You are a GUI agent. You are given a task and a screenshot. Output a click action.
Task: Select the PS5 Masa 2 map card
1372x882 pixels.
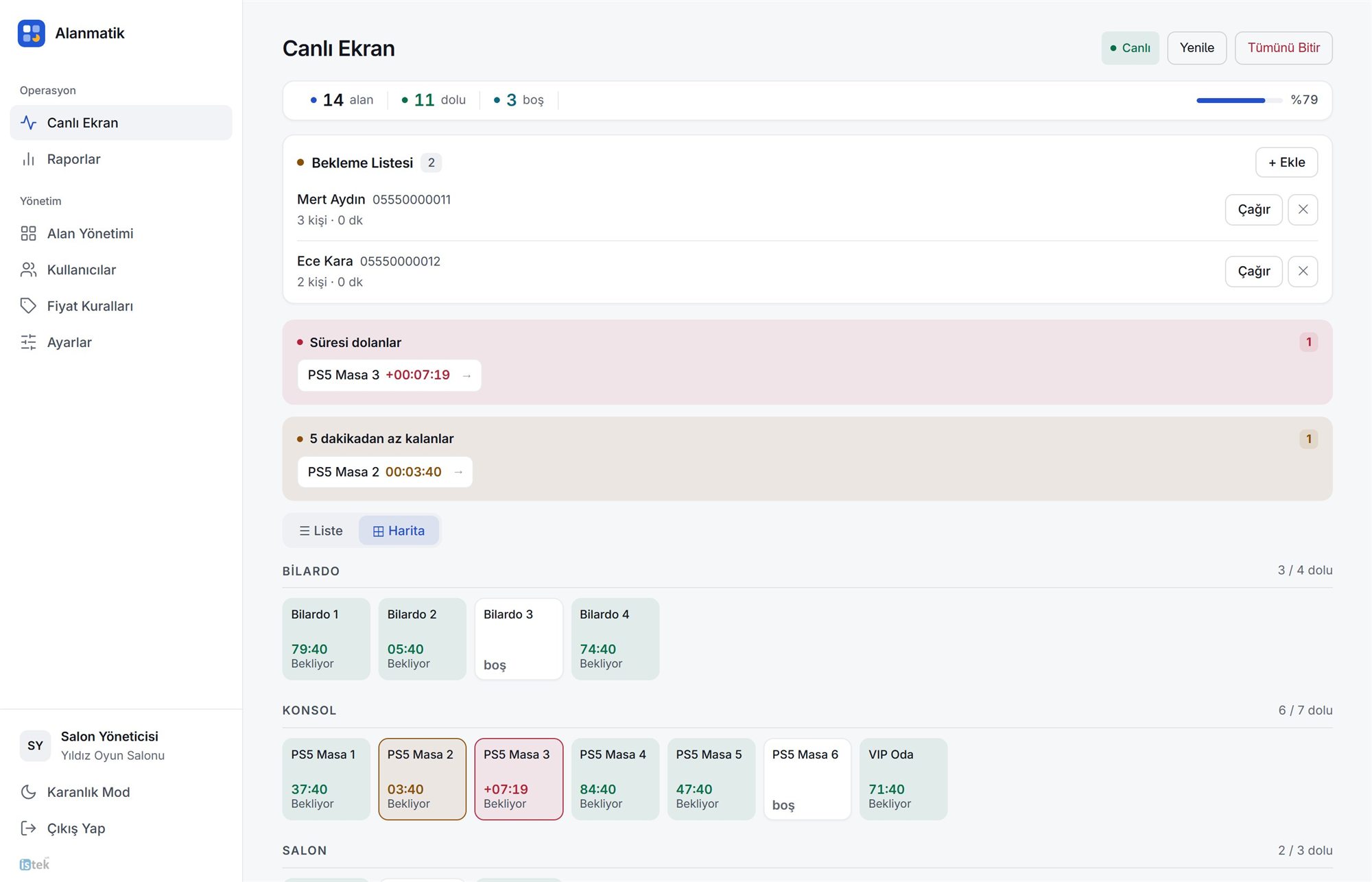click(x=422, y=779)
